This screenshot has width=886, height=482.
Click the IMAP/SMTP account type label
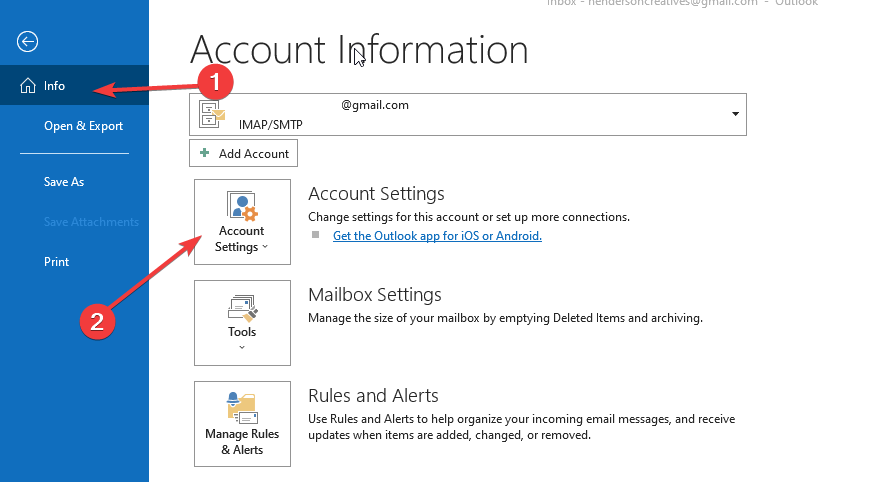(x=271, y=125)
